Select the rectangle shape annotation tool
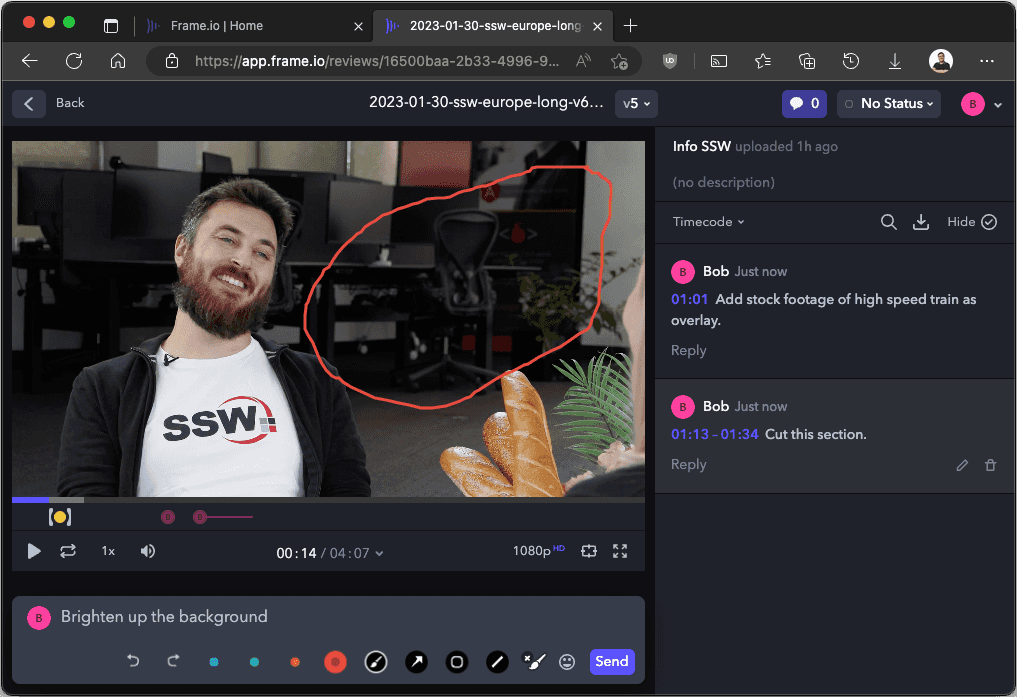This screenshot has width=1017, height=697. [x=457, y=661]
